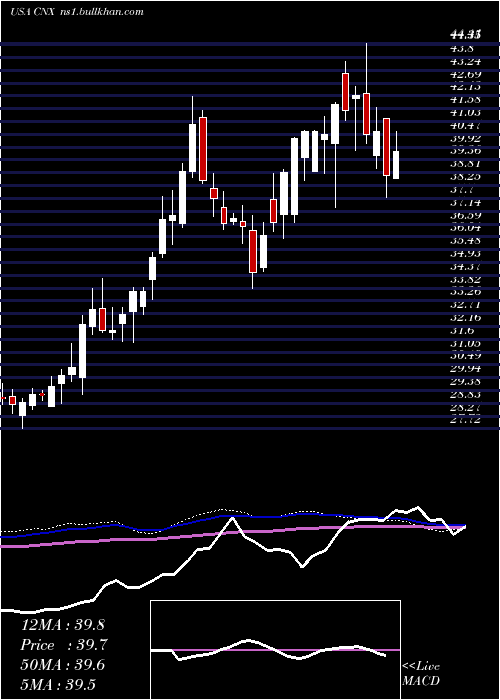The image size is (500, 700).
Task: Click the 36.04 price axis label
Action: [x=465, y=227]
